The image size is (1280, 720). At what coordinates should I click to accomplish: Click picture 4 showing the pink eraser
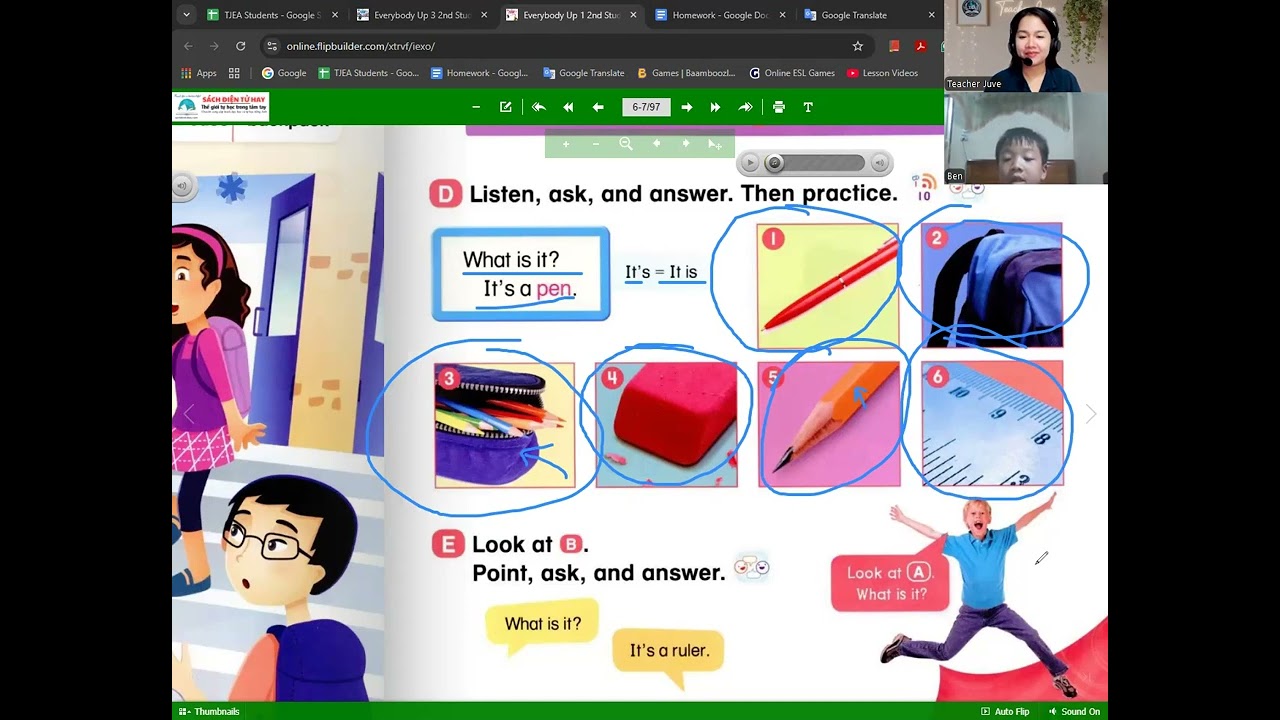coord(666,425)
